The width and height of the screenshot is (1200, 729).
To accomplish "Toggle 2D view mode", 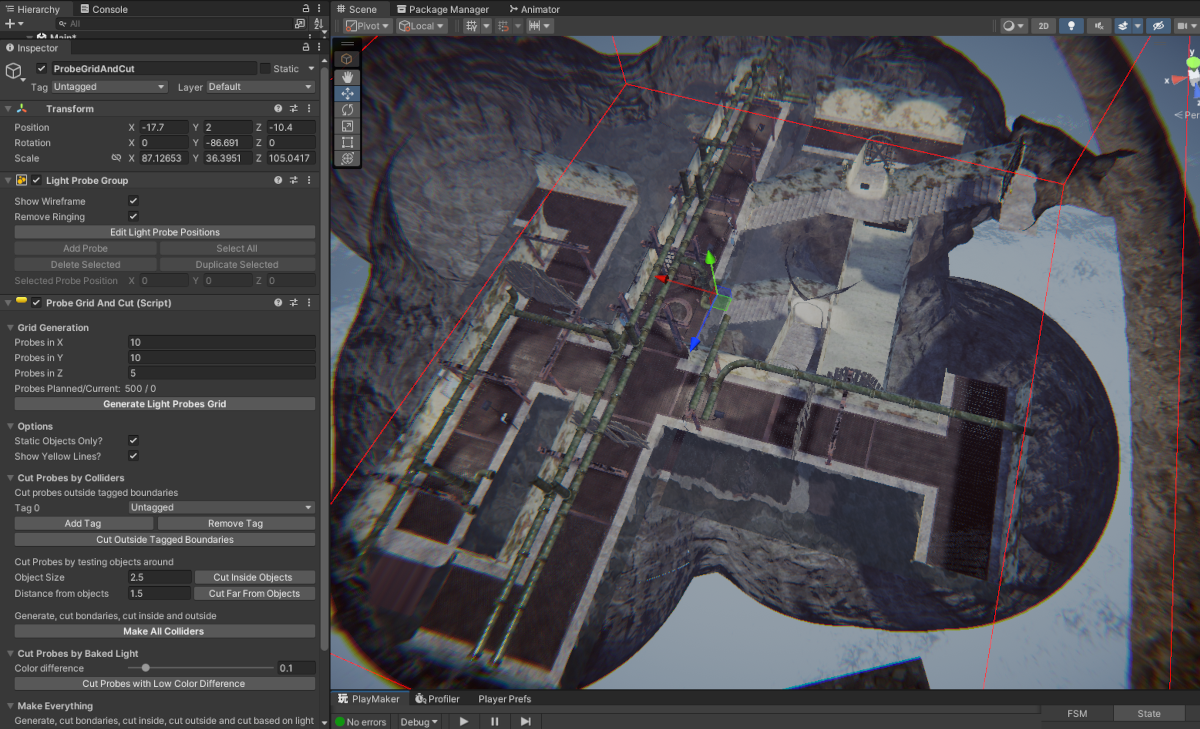I will click(1044, 26).
